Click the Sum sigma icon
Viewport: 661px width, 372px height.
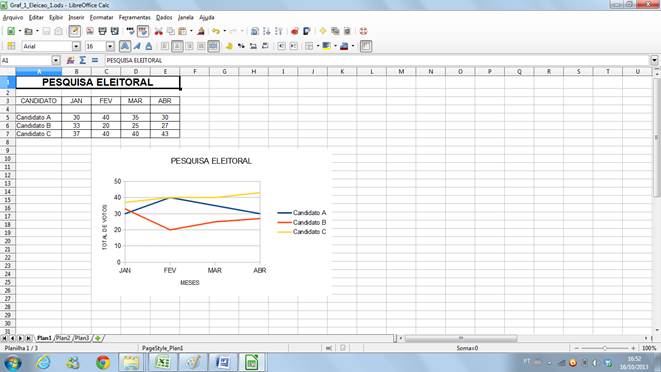83,61
